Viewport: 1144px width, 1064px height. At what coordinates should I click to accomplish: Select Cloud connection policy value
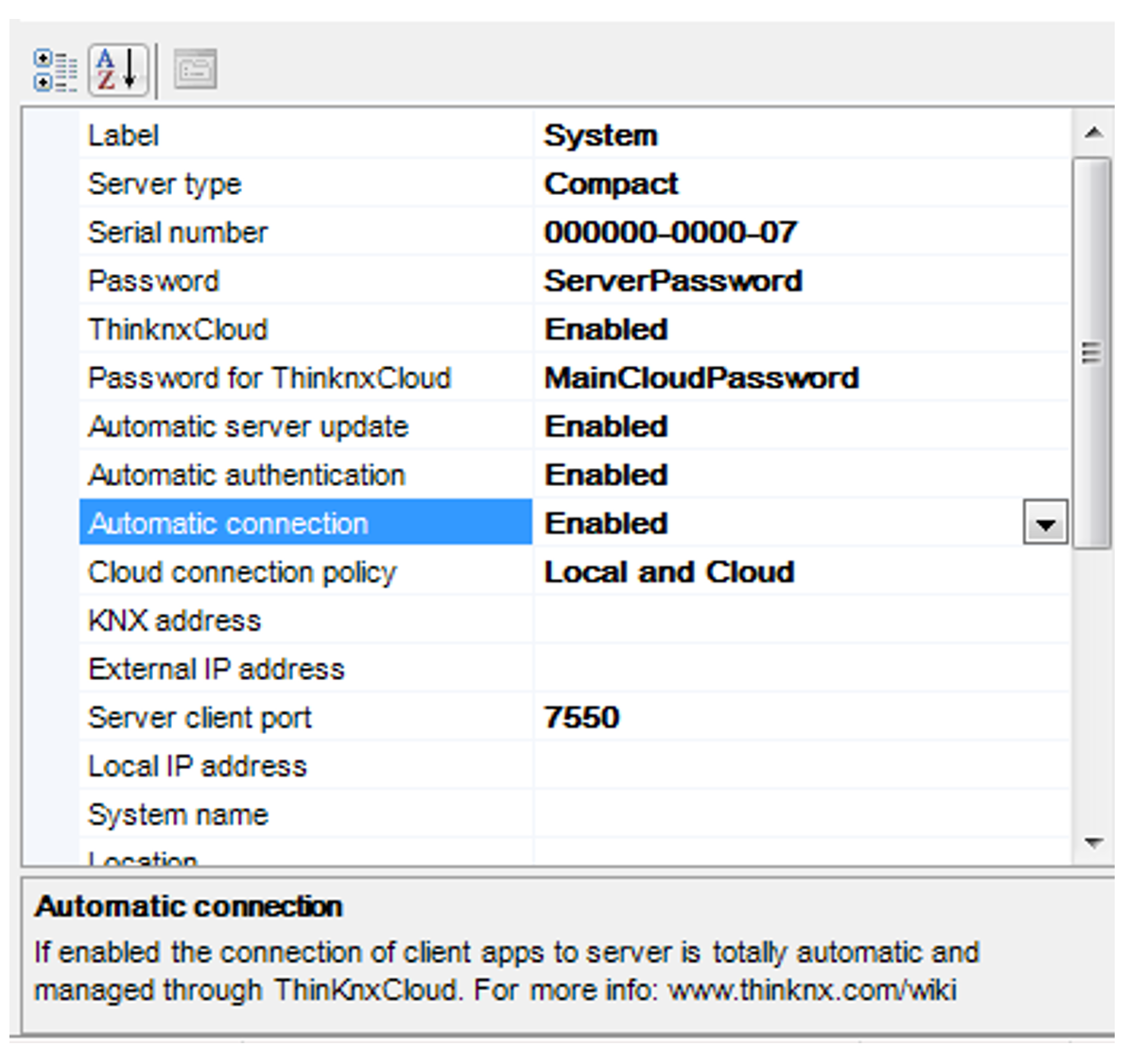668,572
